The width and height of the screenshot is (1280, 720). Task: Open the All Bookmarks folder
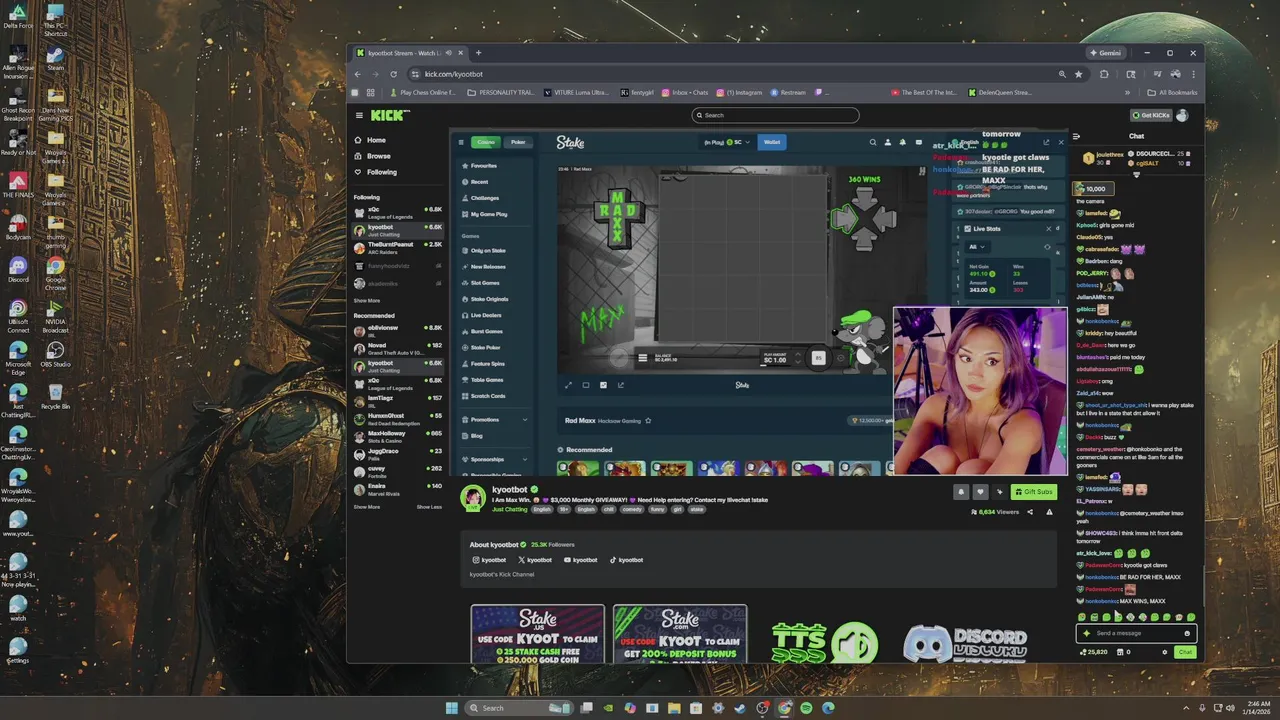point(1173,92)
